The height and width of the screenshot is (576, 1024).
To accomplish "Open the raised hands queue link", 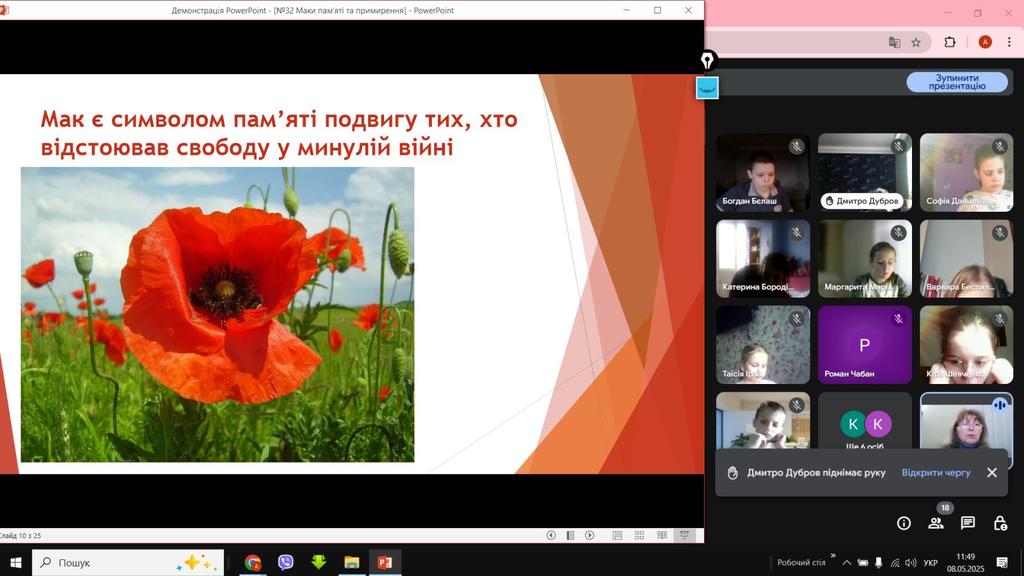I will pos(935,473).
